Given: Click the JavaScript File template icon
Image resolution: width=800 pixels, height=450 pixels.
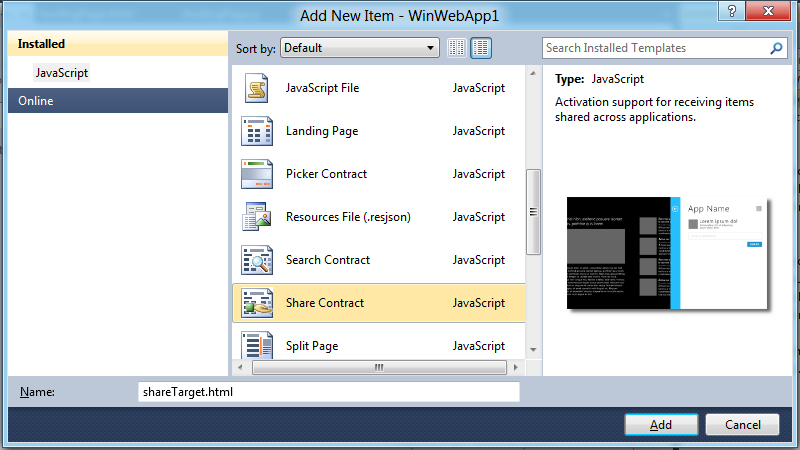Looking at the screenshot, I should click(257, 89).
